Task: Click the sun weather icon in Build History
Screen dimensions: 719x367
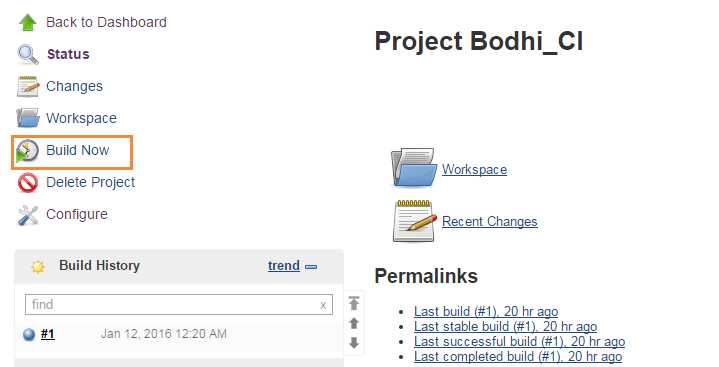Action: [38, 266]
